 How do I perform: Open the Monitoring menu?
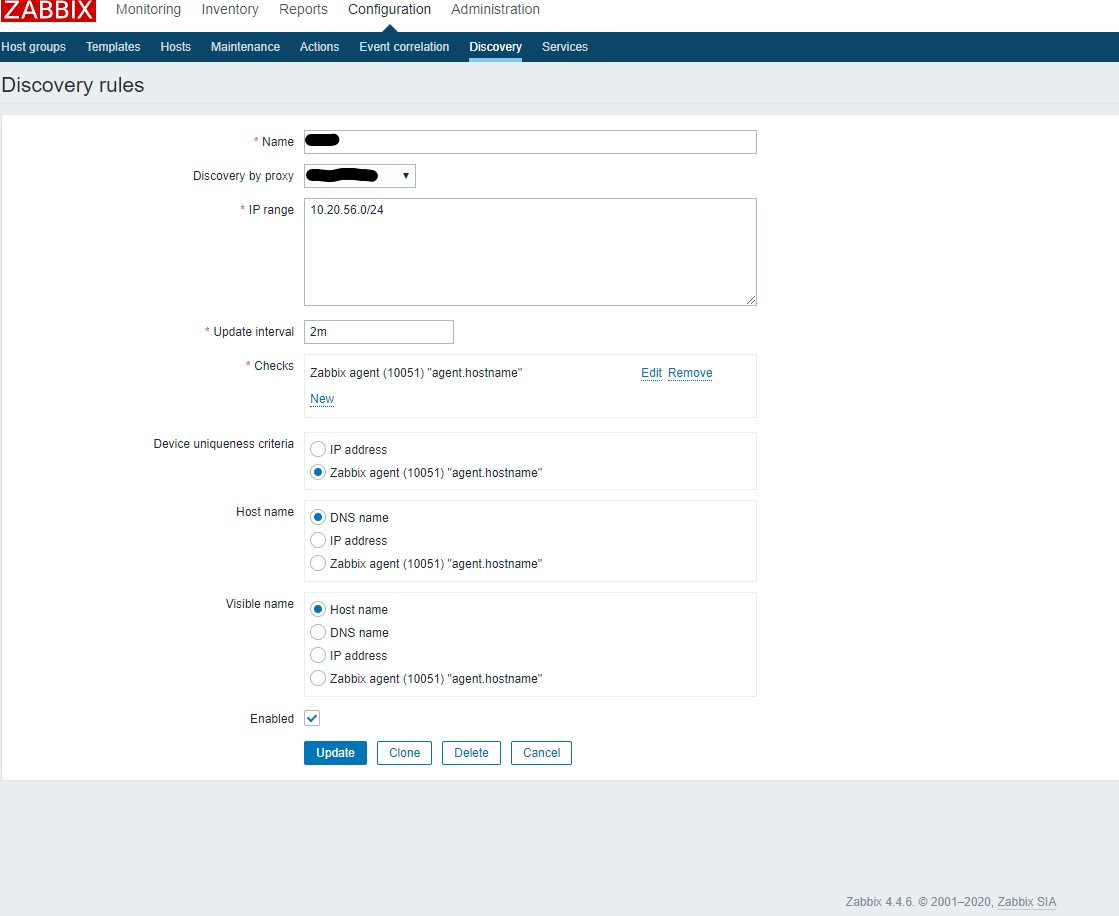tap(148, 9)
